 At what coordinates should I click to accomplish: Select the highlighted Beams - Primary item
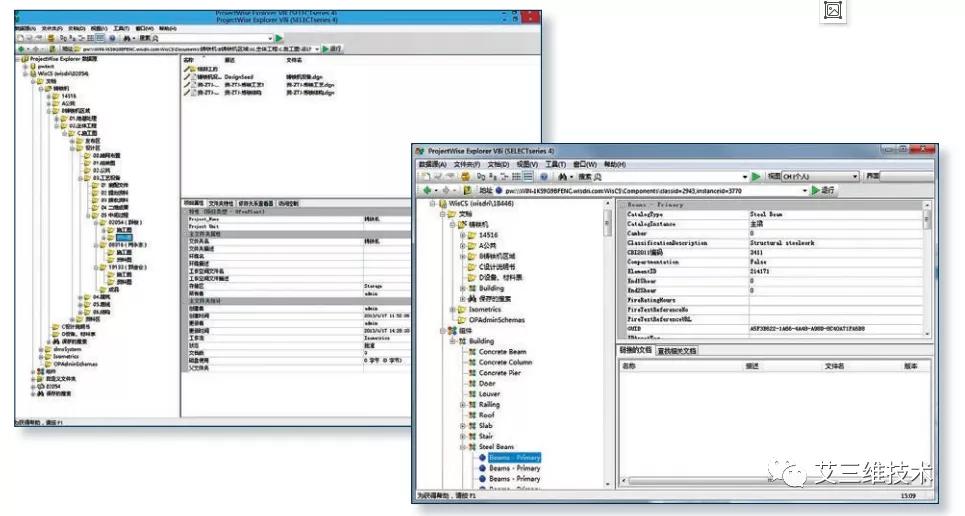pyautogui.click(x=514, y=456)
